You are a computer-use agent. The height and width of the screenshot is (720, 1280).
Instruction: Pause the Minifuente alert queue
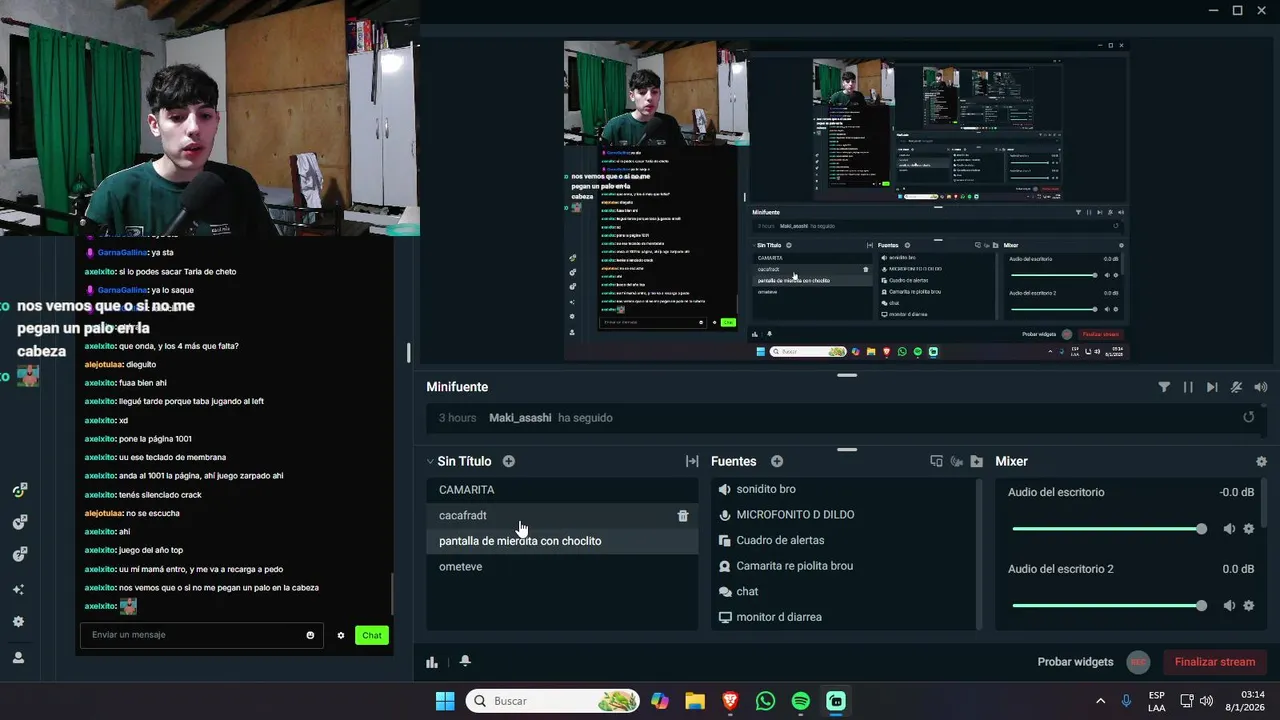tap(1188, 387)
